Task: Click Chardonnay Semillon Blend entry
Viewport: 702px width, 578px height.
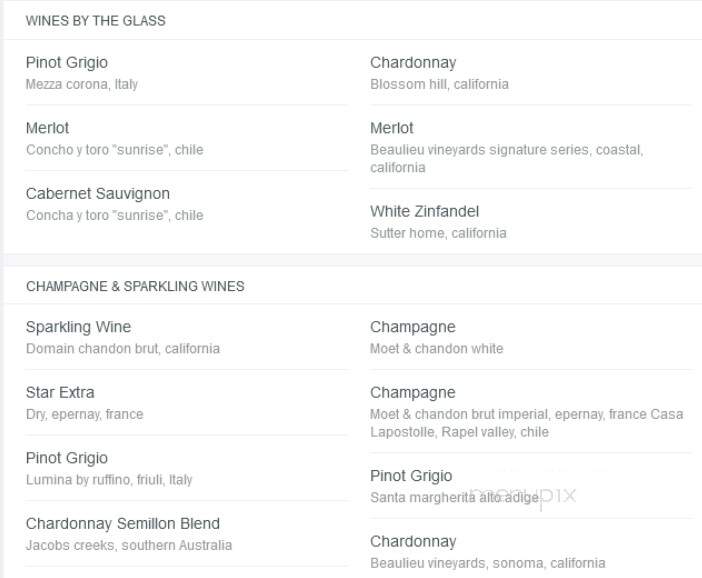Action: [x=186, y=534]
